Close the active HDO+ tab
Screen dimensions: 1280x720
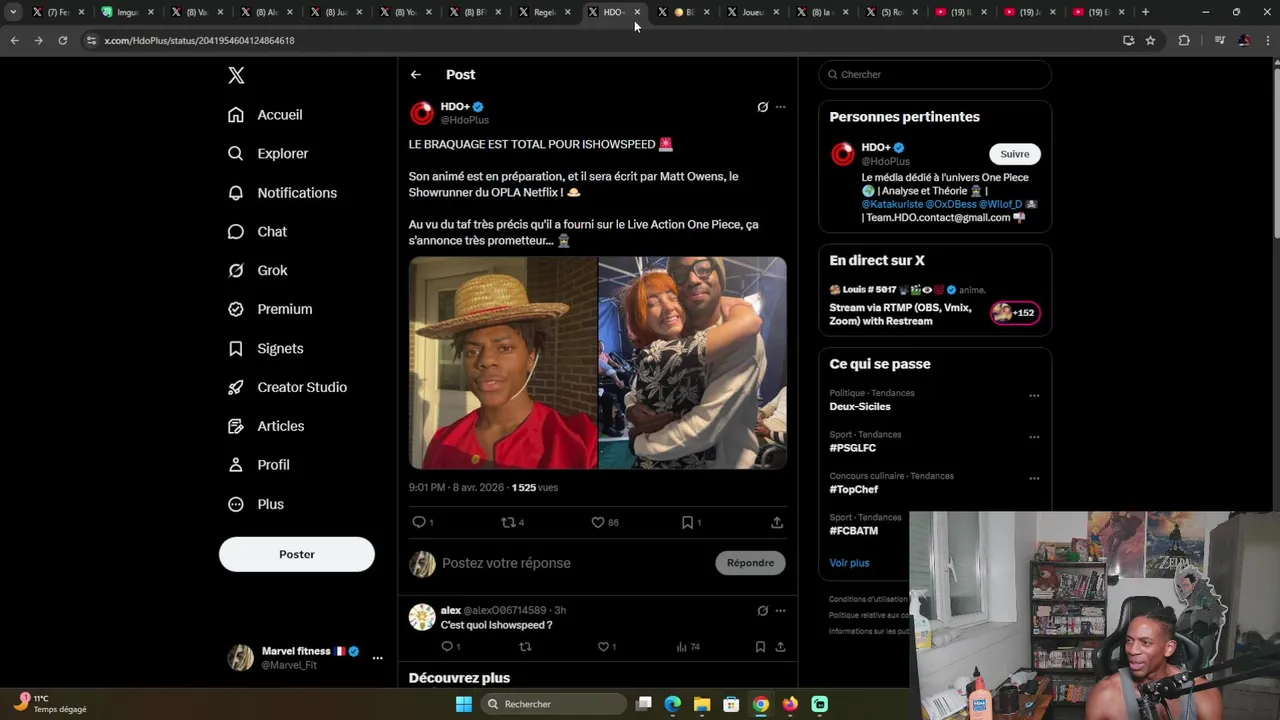click(x=637, y=12)
